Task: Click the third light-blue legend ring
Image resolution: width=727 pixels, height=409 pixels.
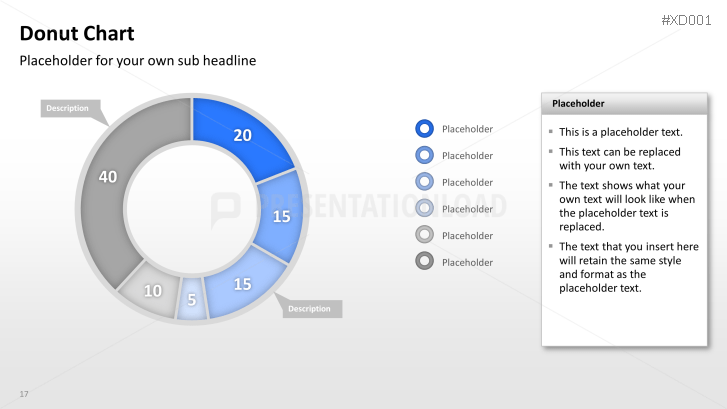Action: click(424, 182)
